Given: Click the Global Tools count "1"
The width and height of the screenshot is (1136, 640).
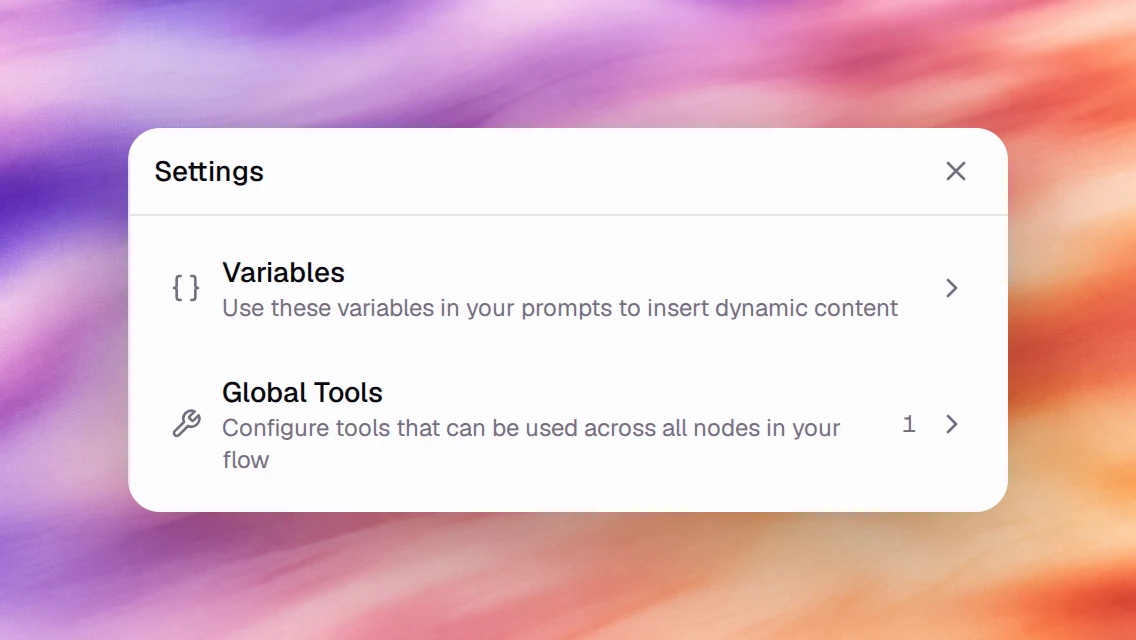Looking at the screenshot, I should coord(909,424).
